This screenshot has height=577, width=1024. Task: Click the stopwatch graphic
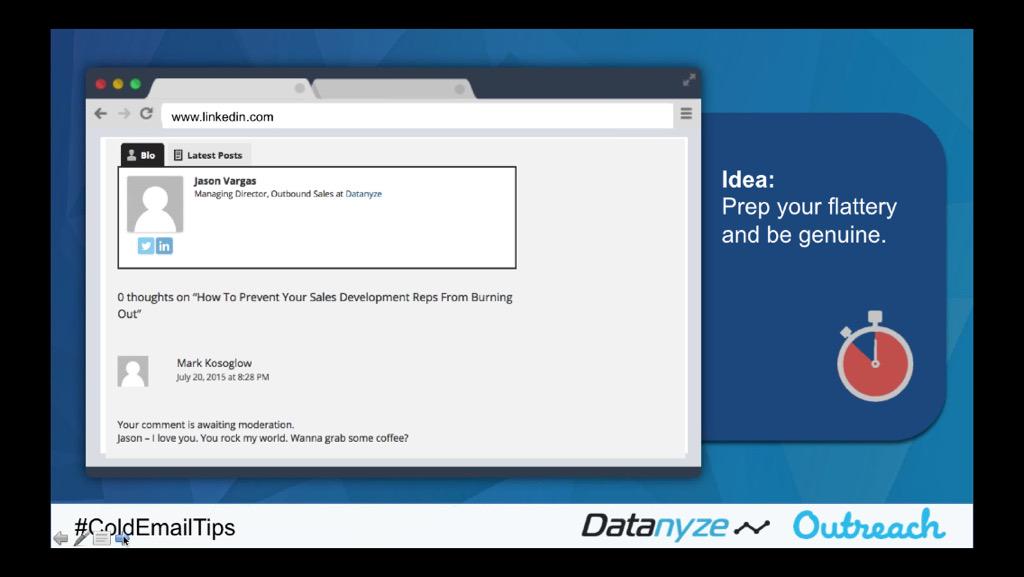coord(875,356)
